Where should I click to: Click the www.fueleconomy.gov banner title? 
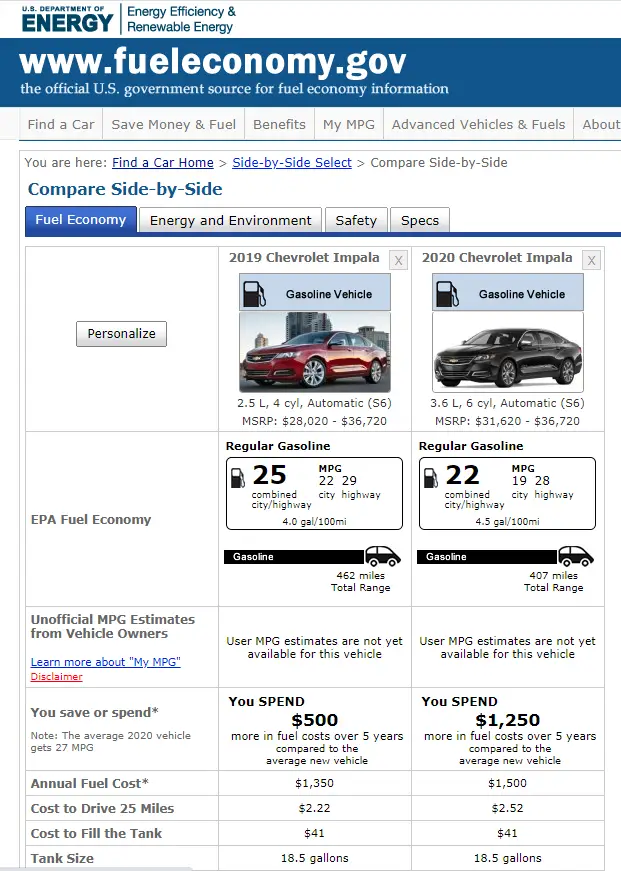tap(213, 61)
